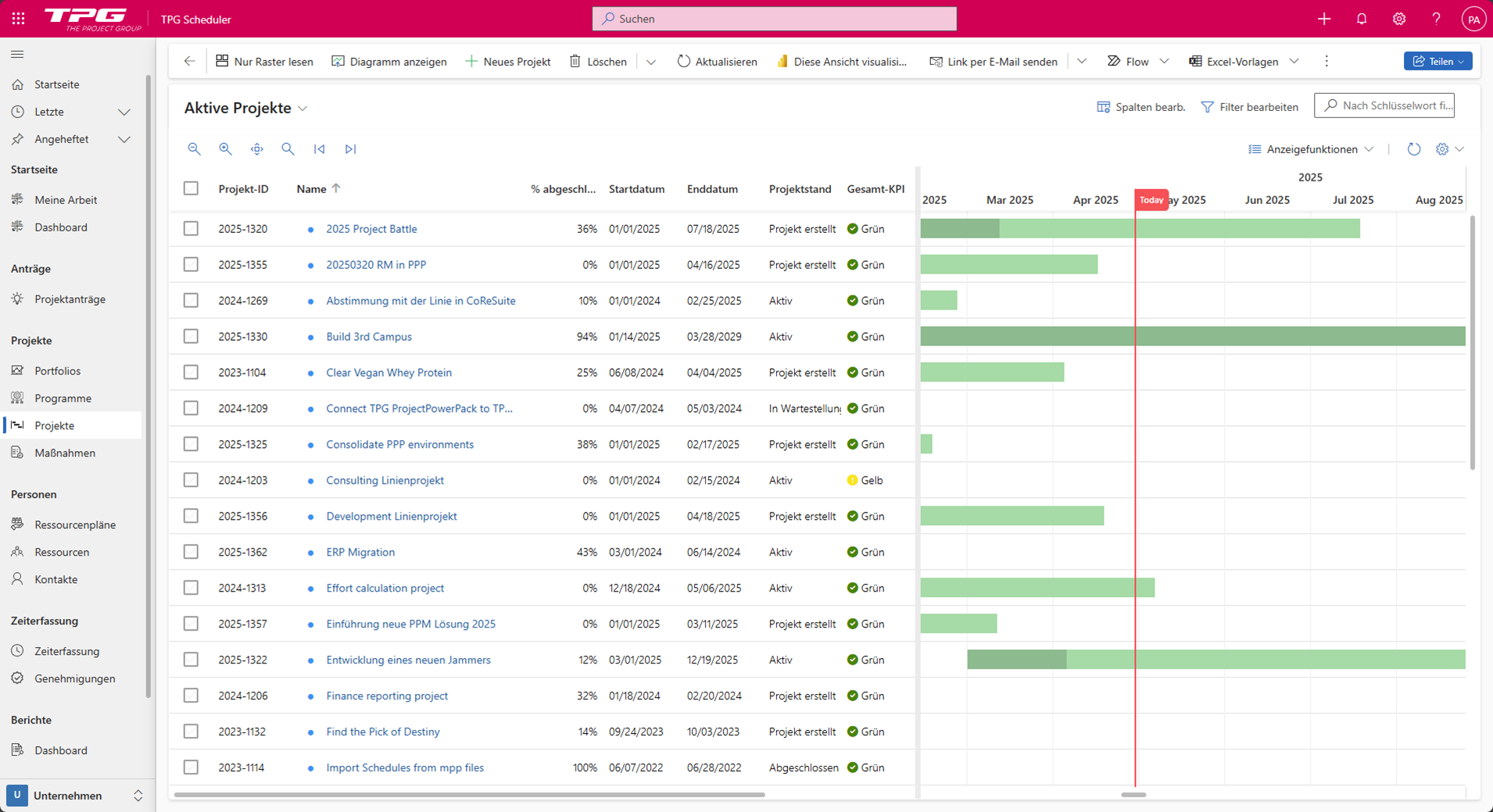Open Spalten bearb. column editor
This screenshot has height=812, width=1493.
[x=1140, y=107]
